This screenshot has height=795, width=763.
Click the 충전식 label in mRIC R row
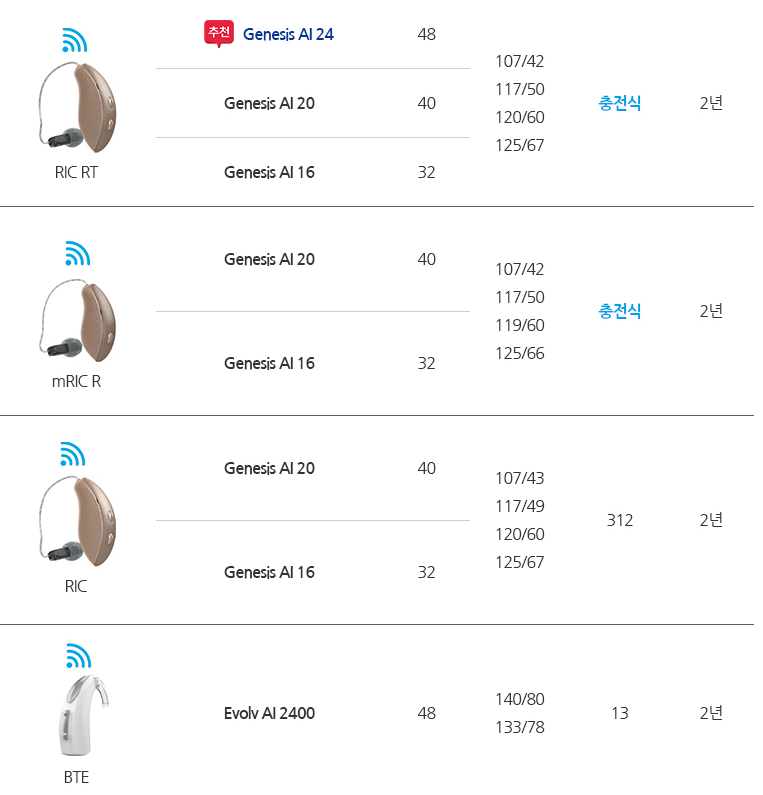[620, 311]
